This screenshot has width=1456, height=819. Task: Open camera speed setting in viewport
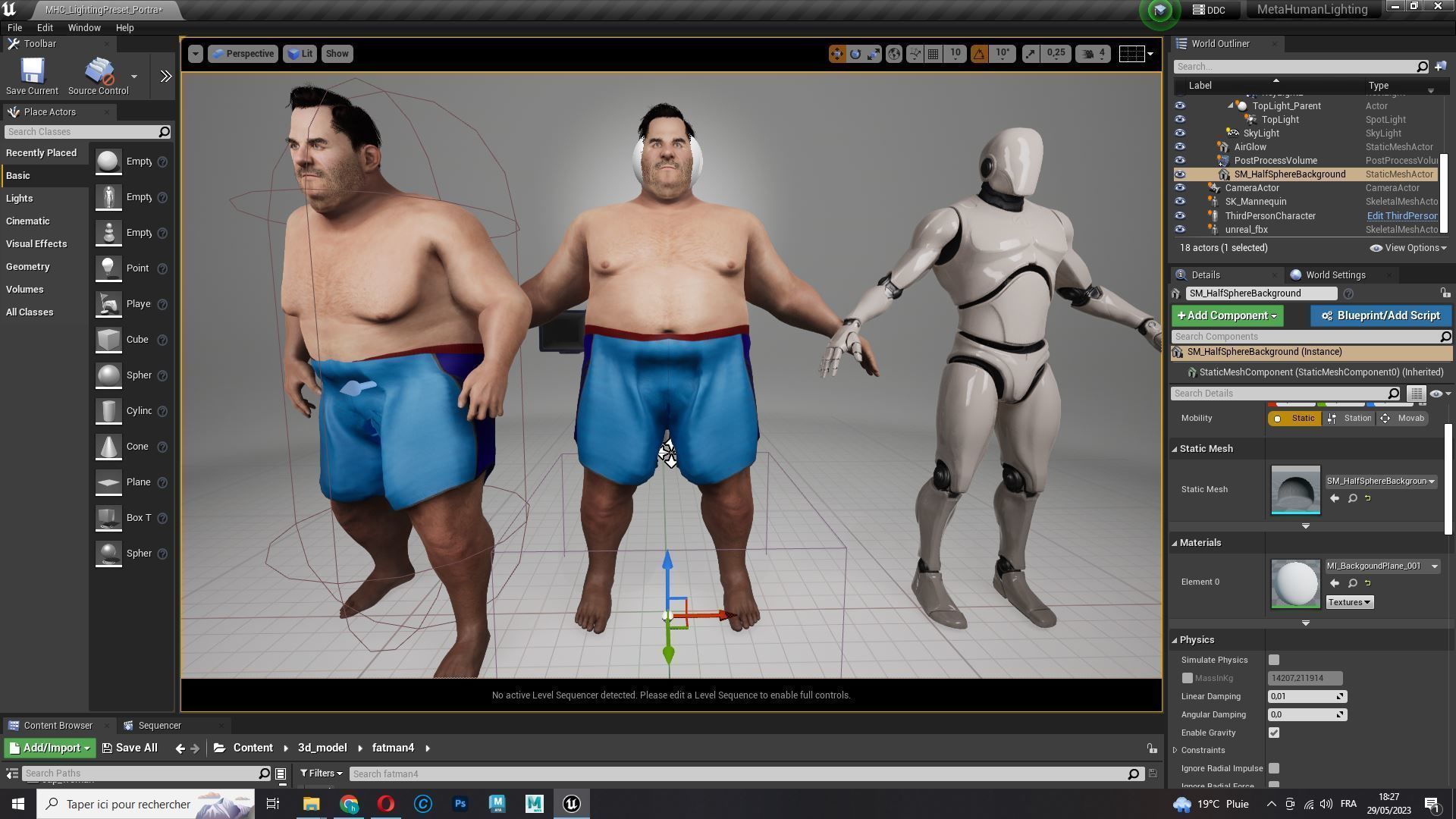coord(1093,54)
